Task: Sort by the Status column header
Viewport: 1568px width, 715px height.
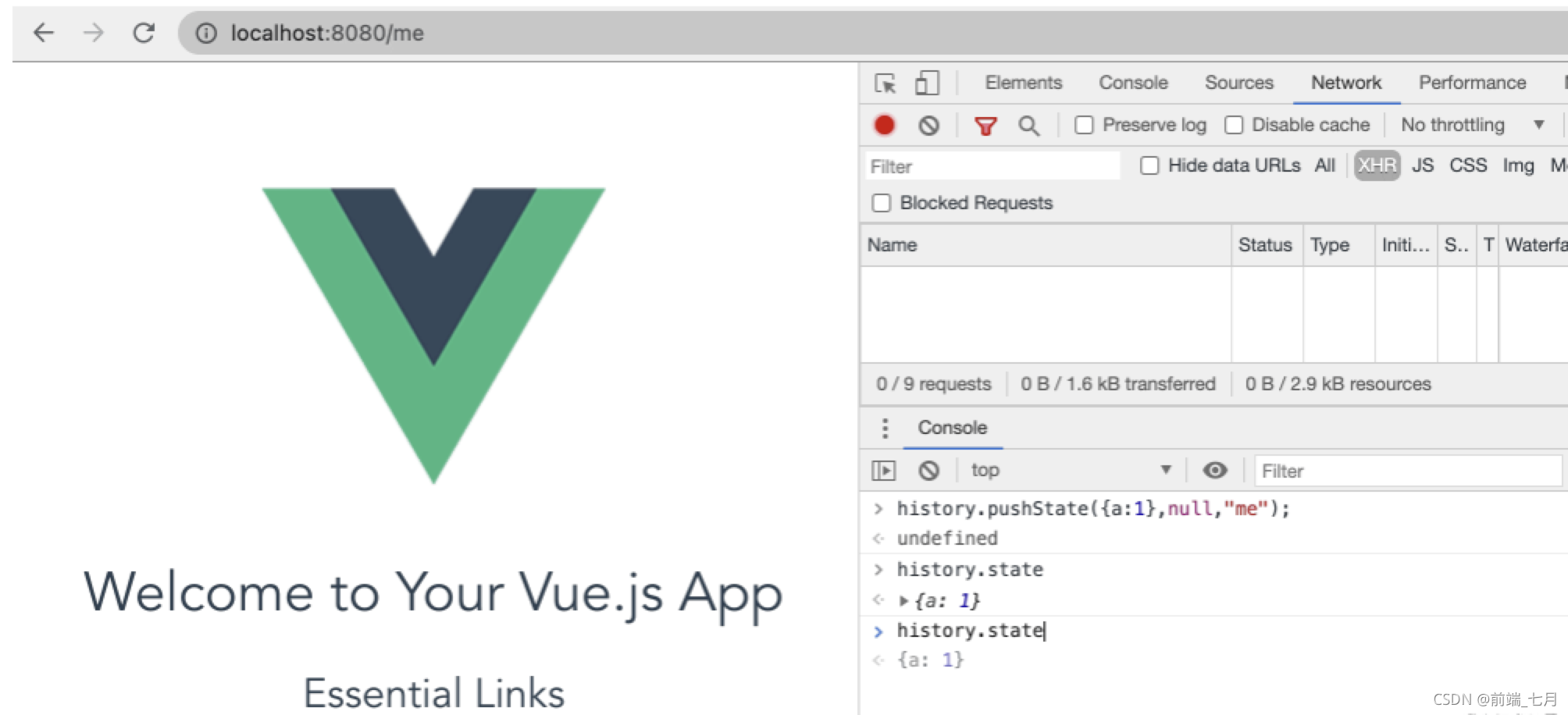Action: coord(1267,245)
